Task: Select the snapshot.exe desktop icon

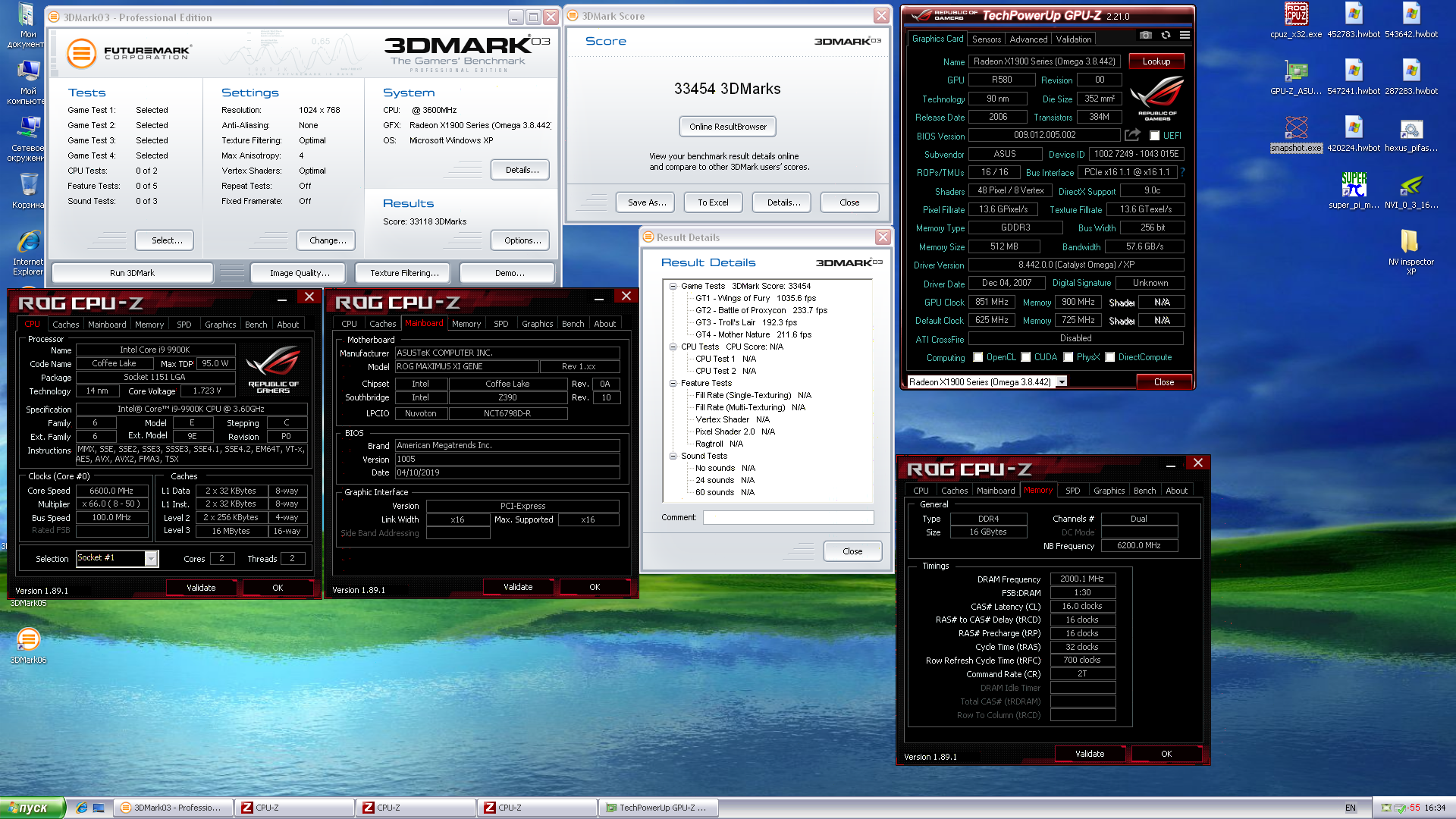Action: (1296, 134)
